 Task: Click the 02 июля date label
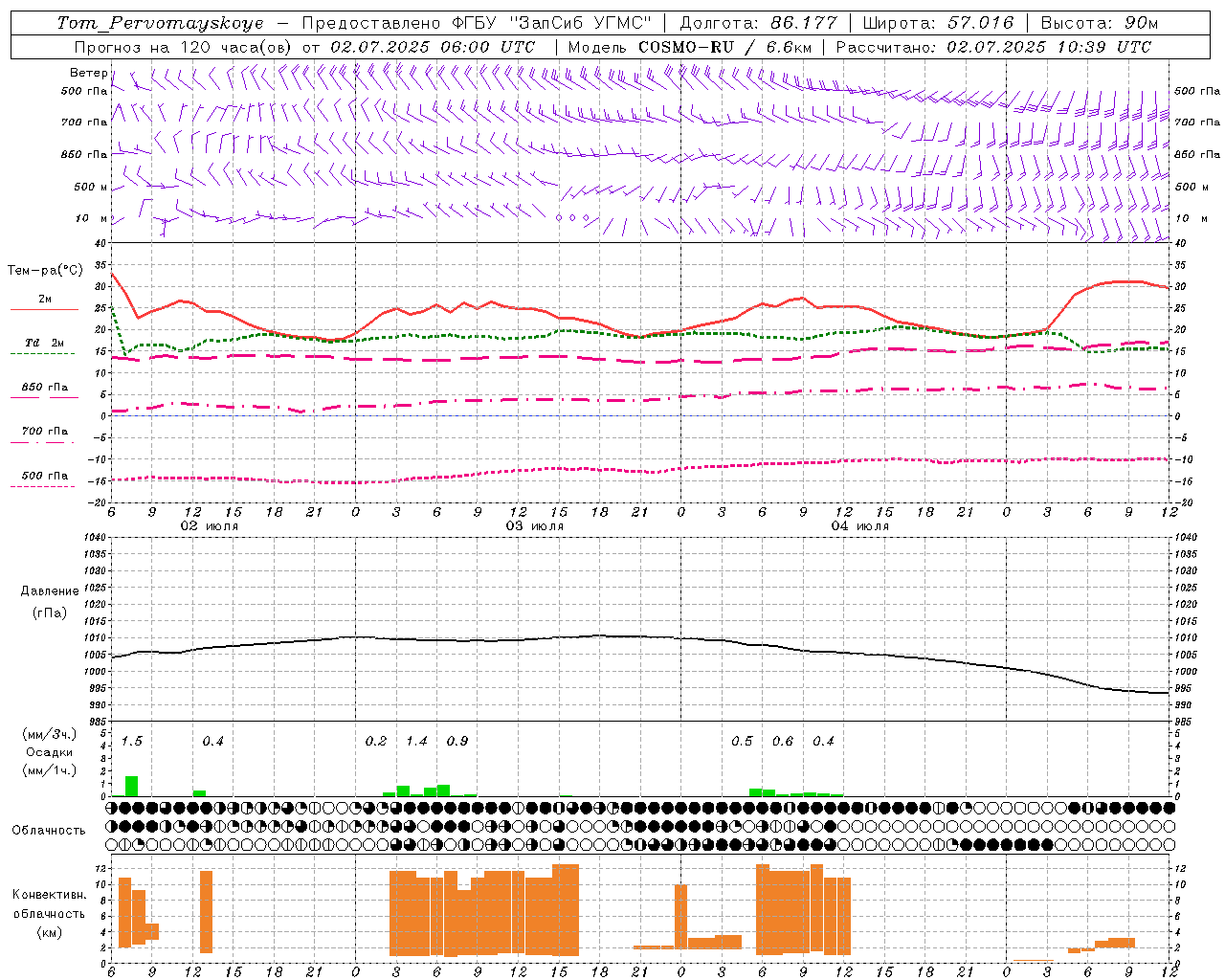(x=210, y=526)
